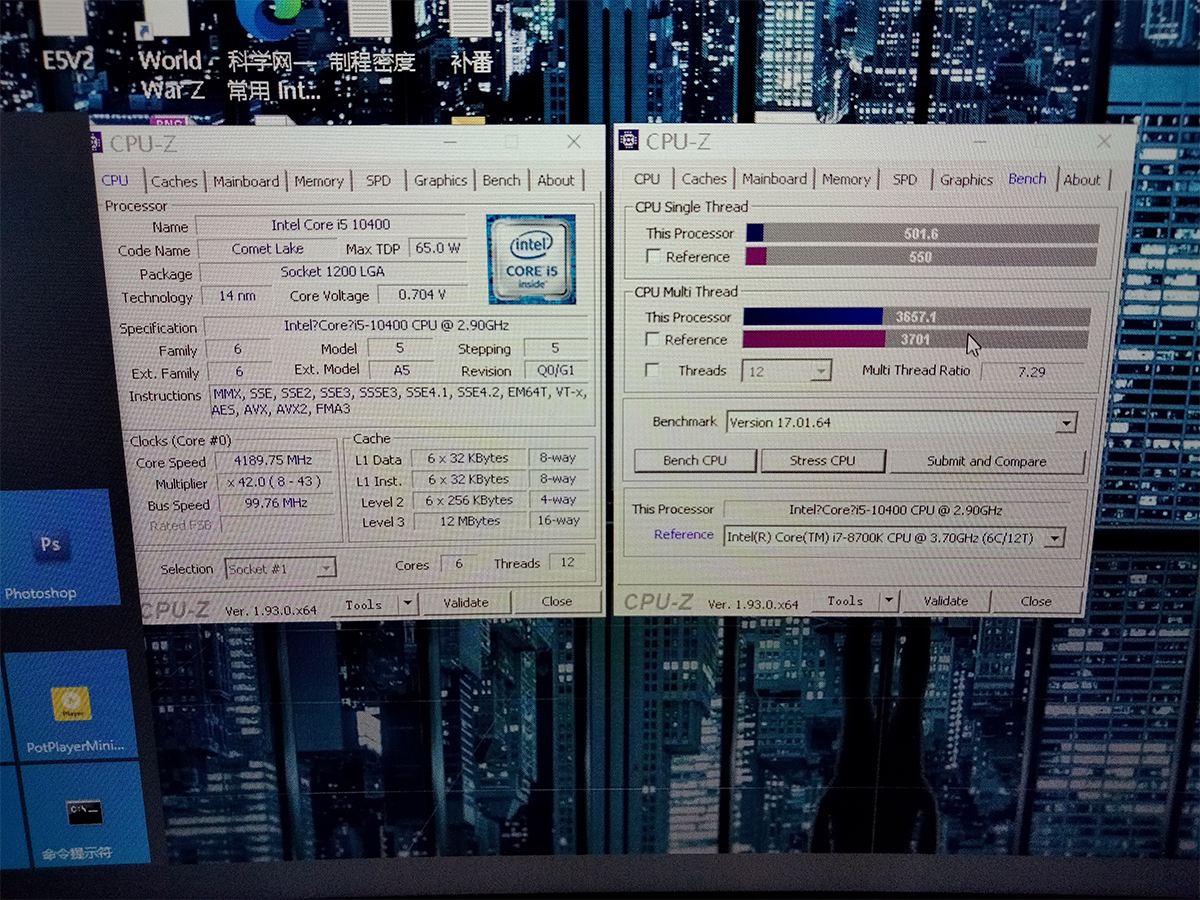This screenshot has height=900, width=1200.
Task: Click the Tools button in the processor window
Action: 364,604
